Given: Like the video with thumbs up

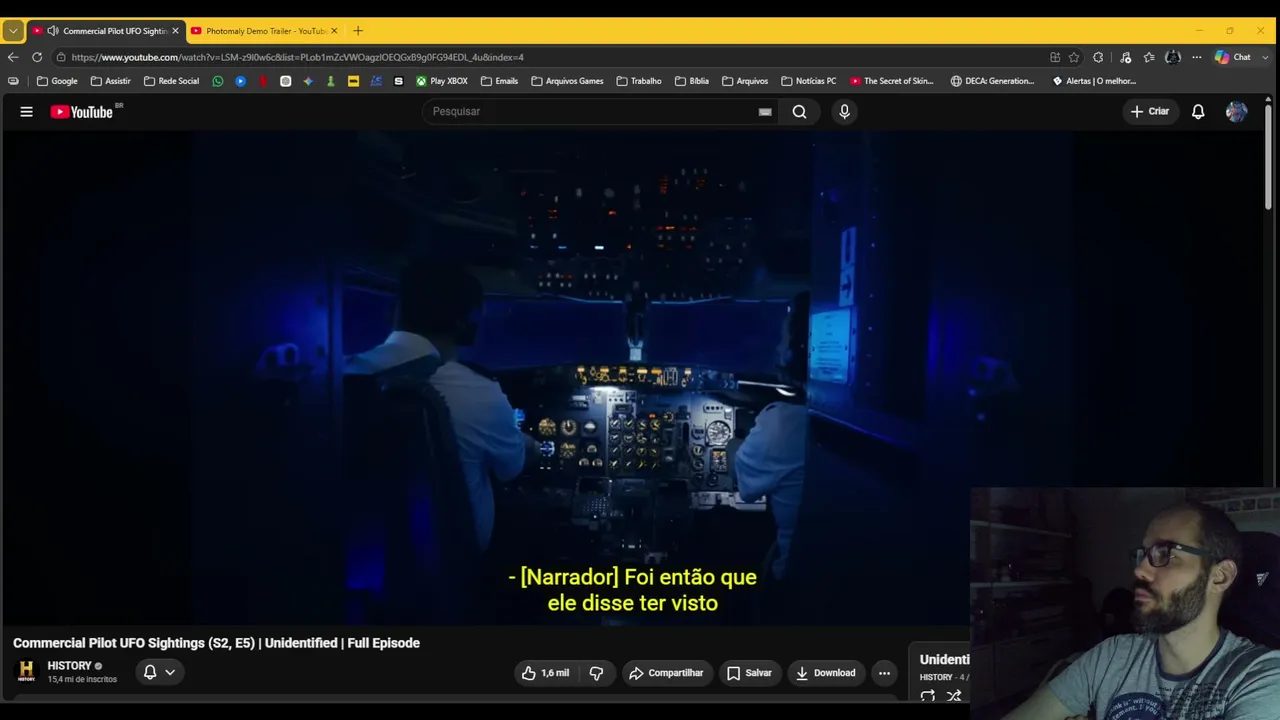Looking at the screenshot, I should 545,673.
